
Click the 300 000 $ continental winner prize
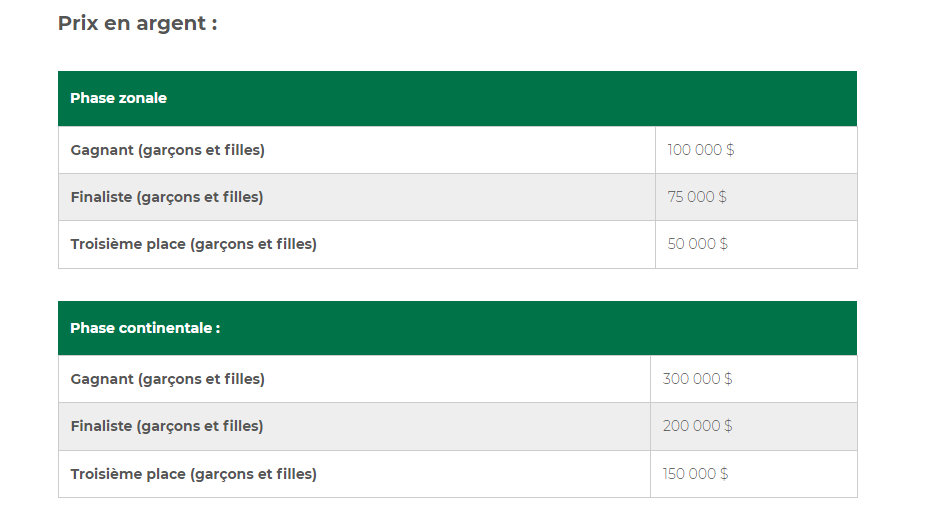coord(697,379)
